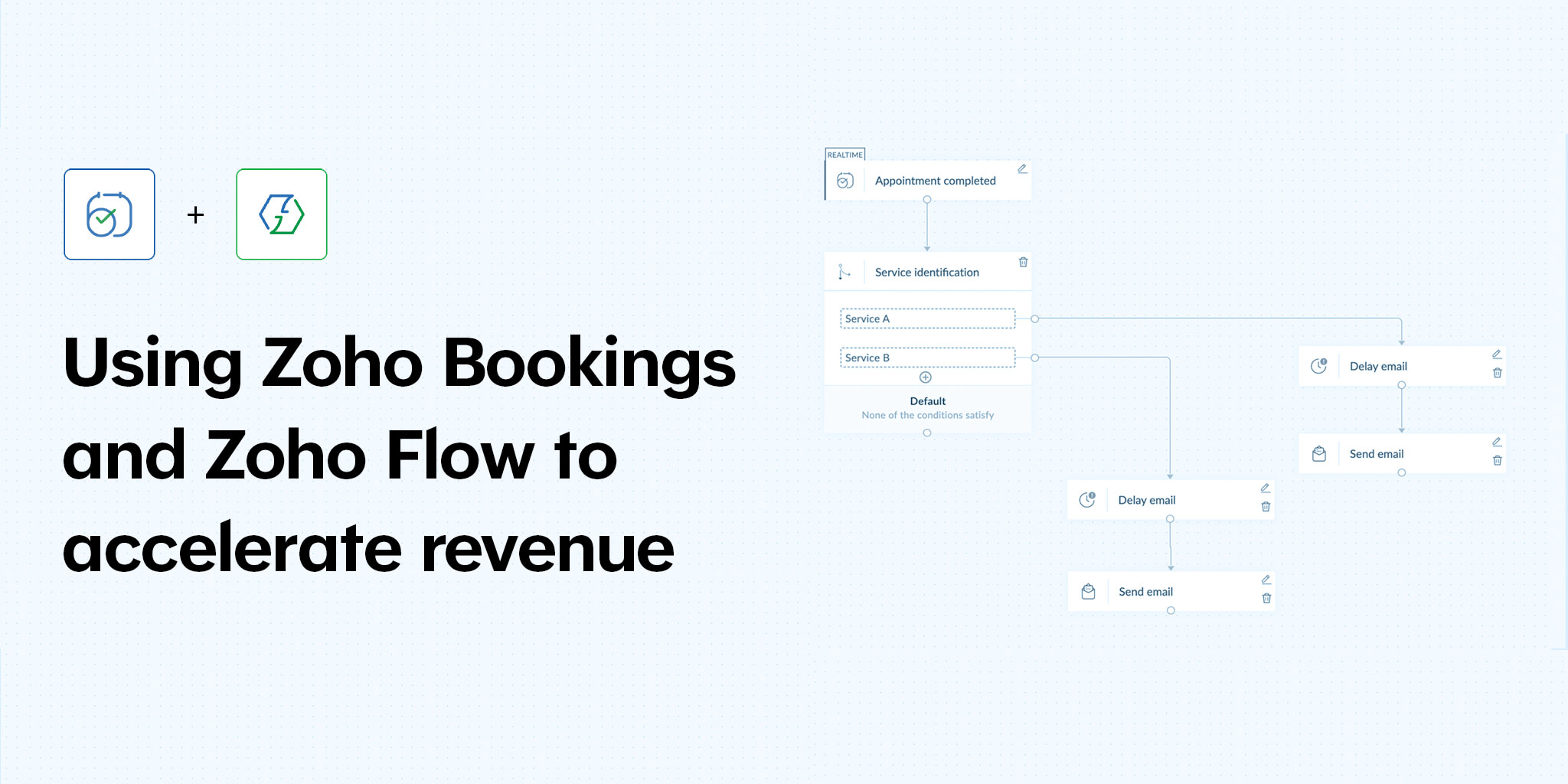The image size is (1568, 784).
Task: Delete the upper Delay email step
Action: coord(1498,373)
